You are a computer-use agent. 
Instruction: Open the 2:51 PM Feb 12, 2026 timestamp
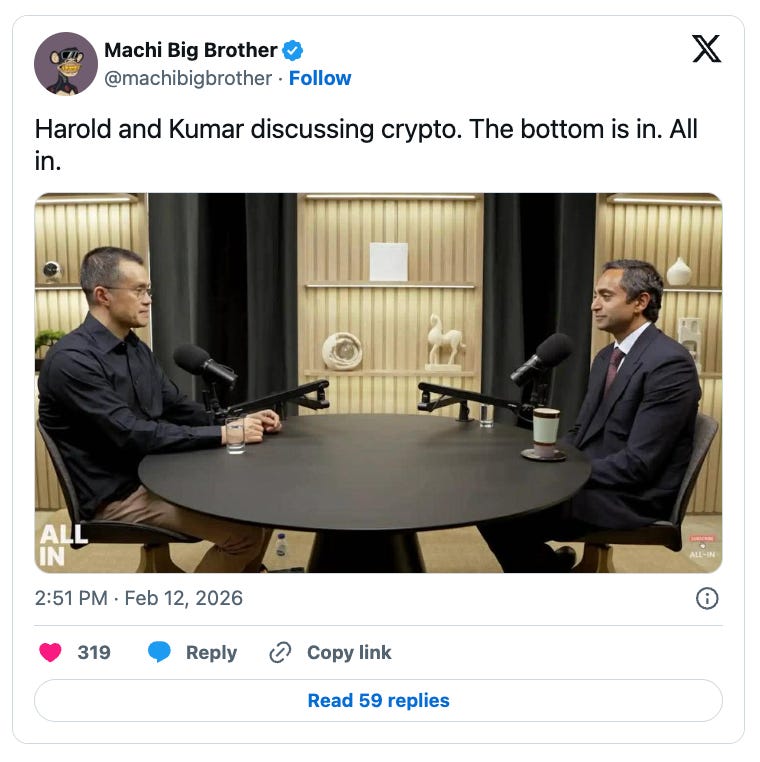click(138, 598)
